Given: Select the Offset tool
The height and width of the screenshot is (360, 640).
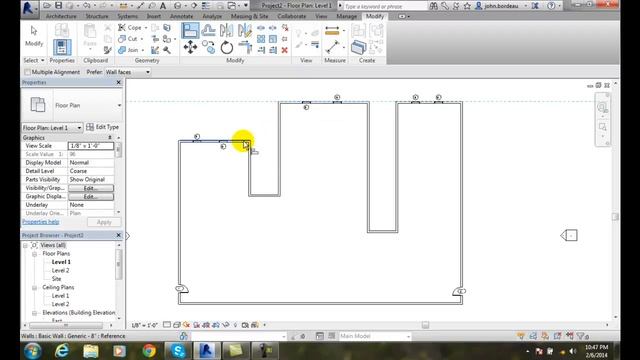Looking at the screenshot, I should point(209,30).
